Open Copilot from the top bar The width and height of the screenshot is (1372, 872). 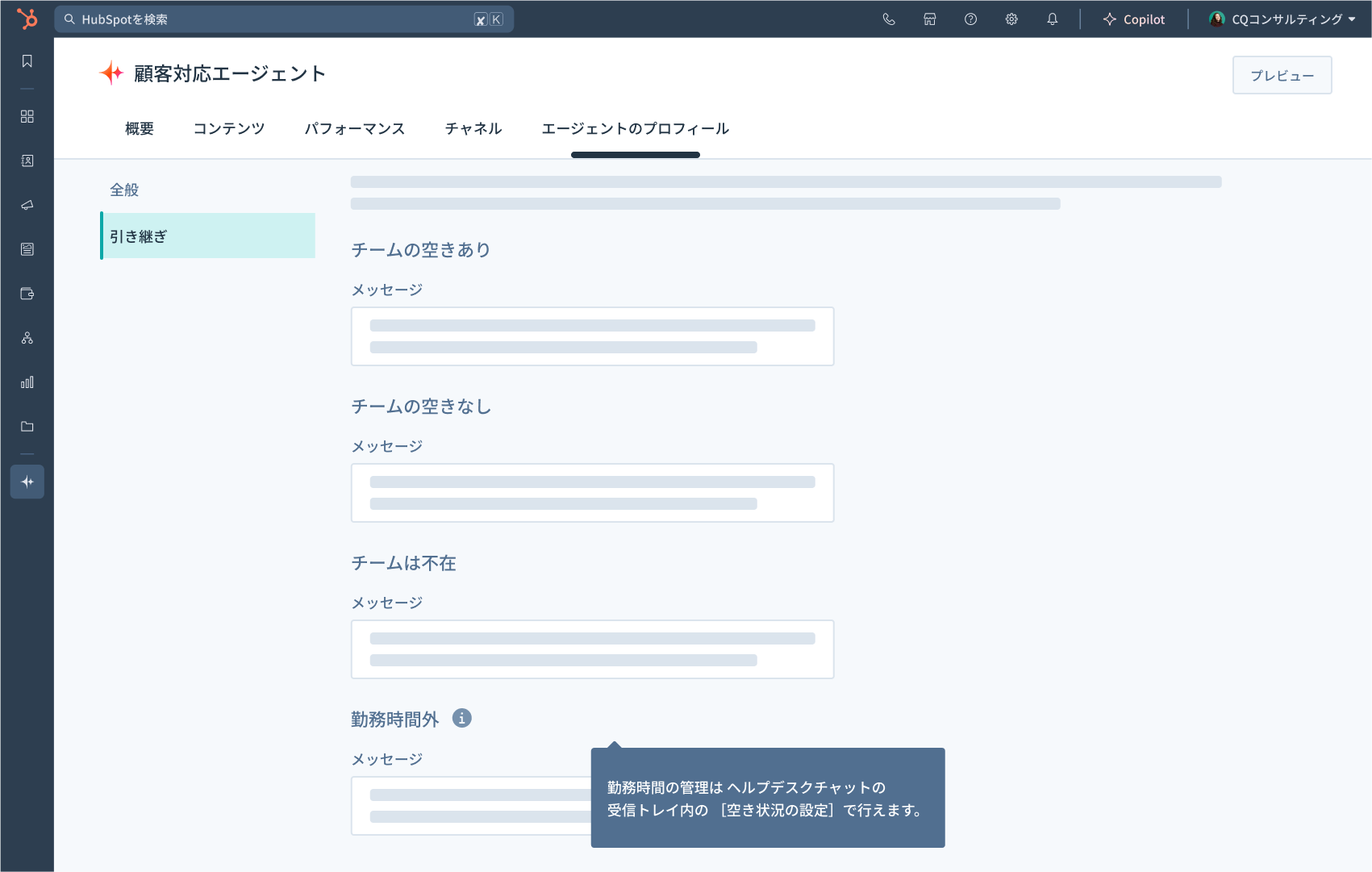click(x=1134, y=19)
